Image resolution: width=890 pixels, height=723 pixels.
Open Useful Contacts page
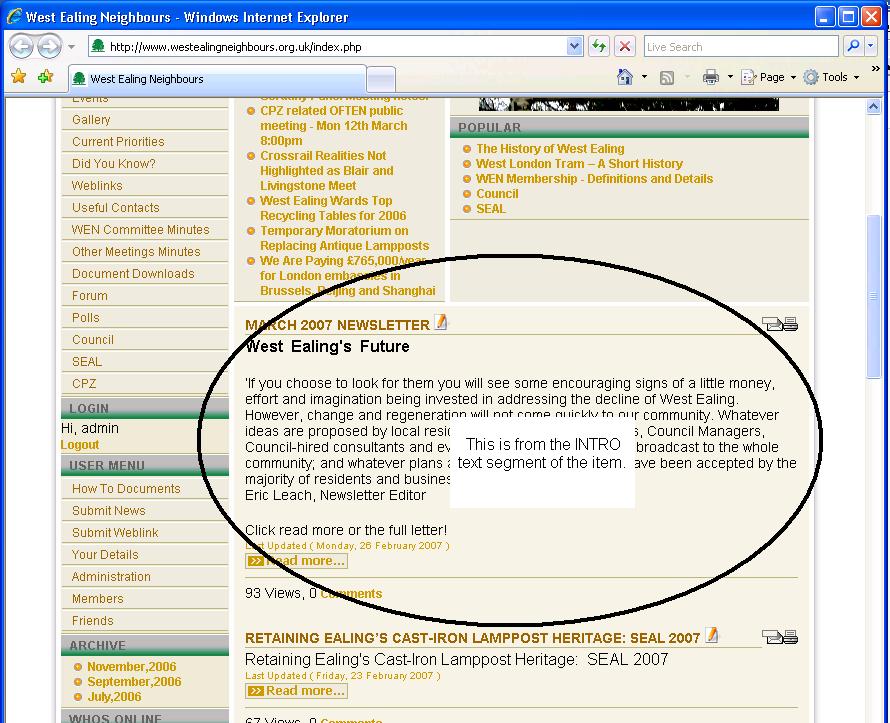click(116, 208)
